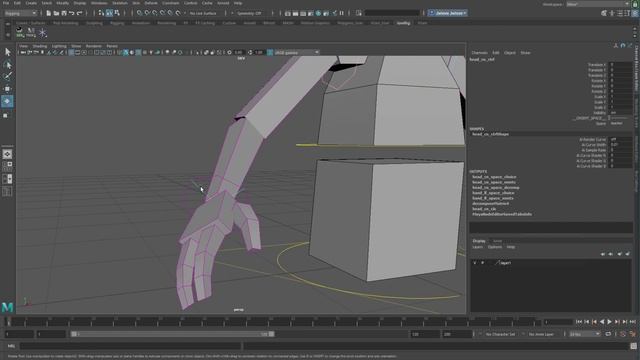Viewport: 640px width, 360px height.
Task: Open the script editor icon
Action: pyautogui.click(x=633, y=346)
